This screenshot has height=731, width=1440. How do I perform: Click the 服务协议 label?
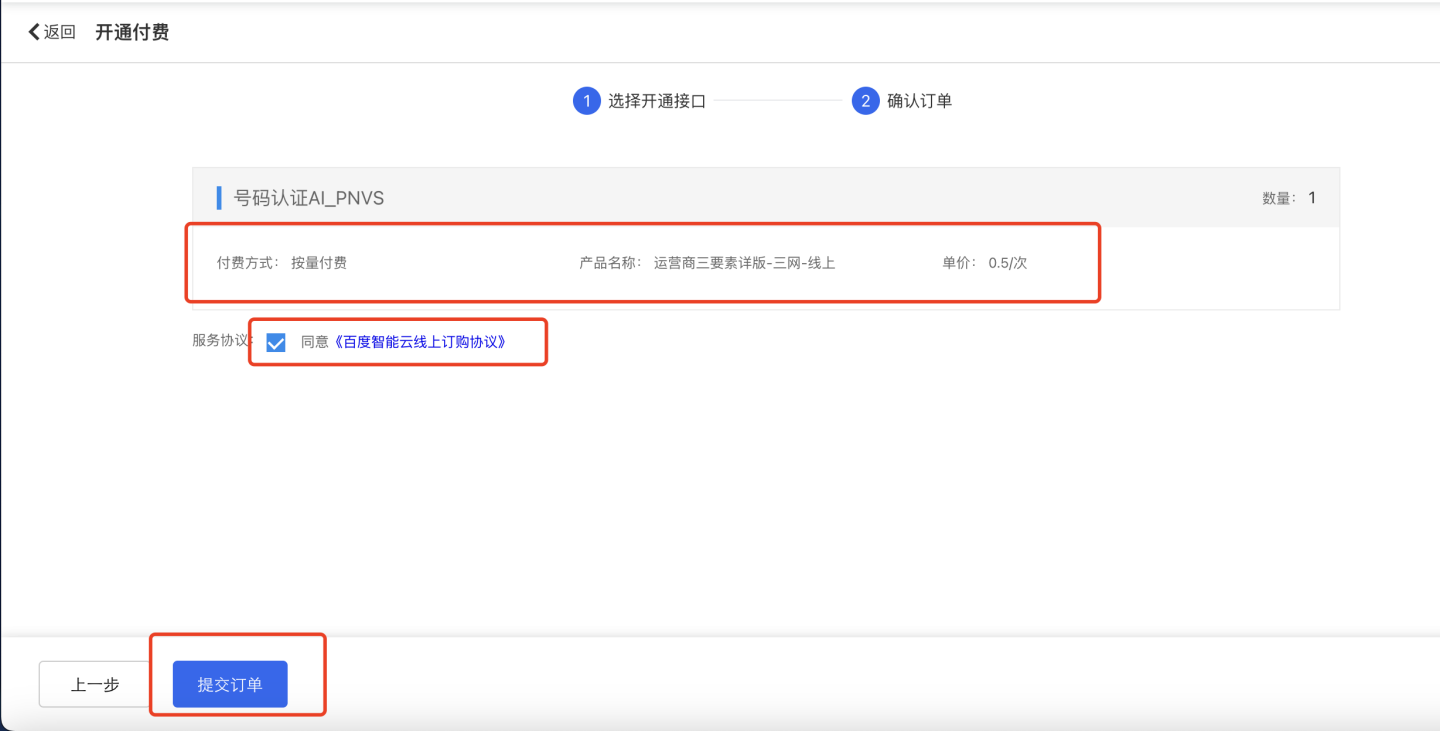tap(220, 340)
